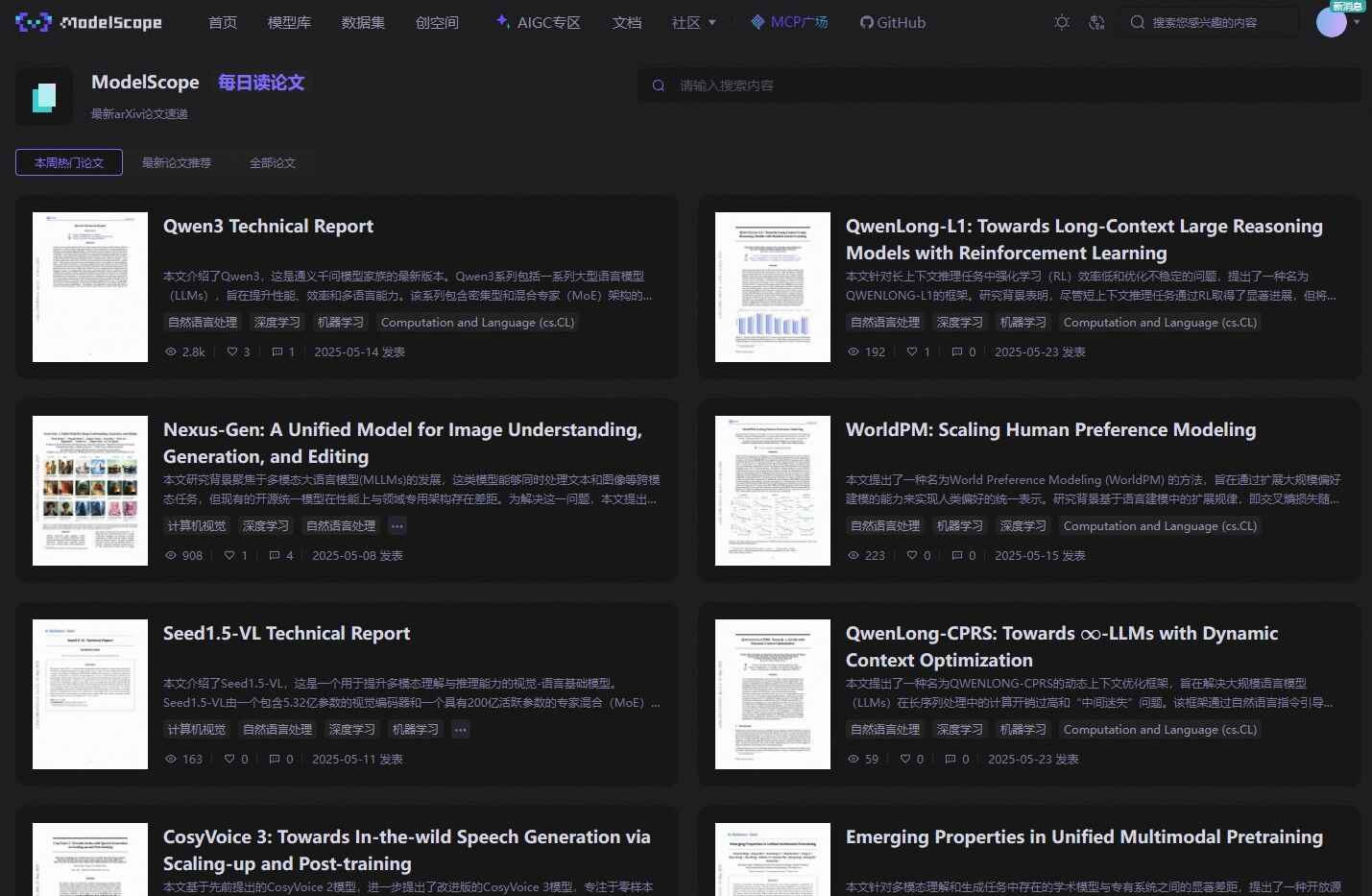The height and width of the screenshot is (896, 1372).
Task: Expand more tags on the Nexus-Gen card
Action: tap(397, 525)
